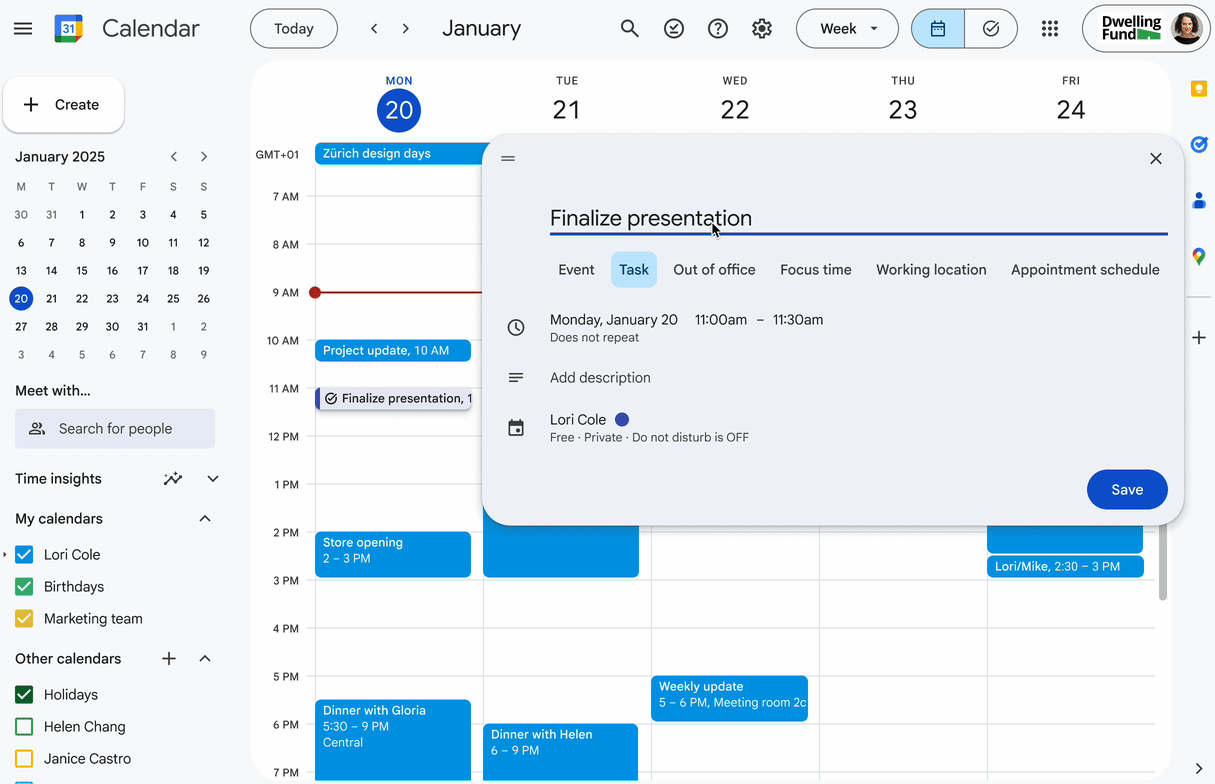Viewport: 1215px width, 784px height.
Task: Open the Week view dropdown
Action: pyautogui.click(x=847, y=29)
